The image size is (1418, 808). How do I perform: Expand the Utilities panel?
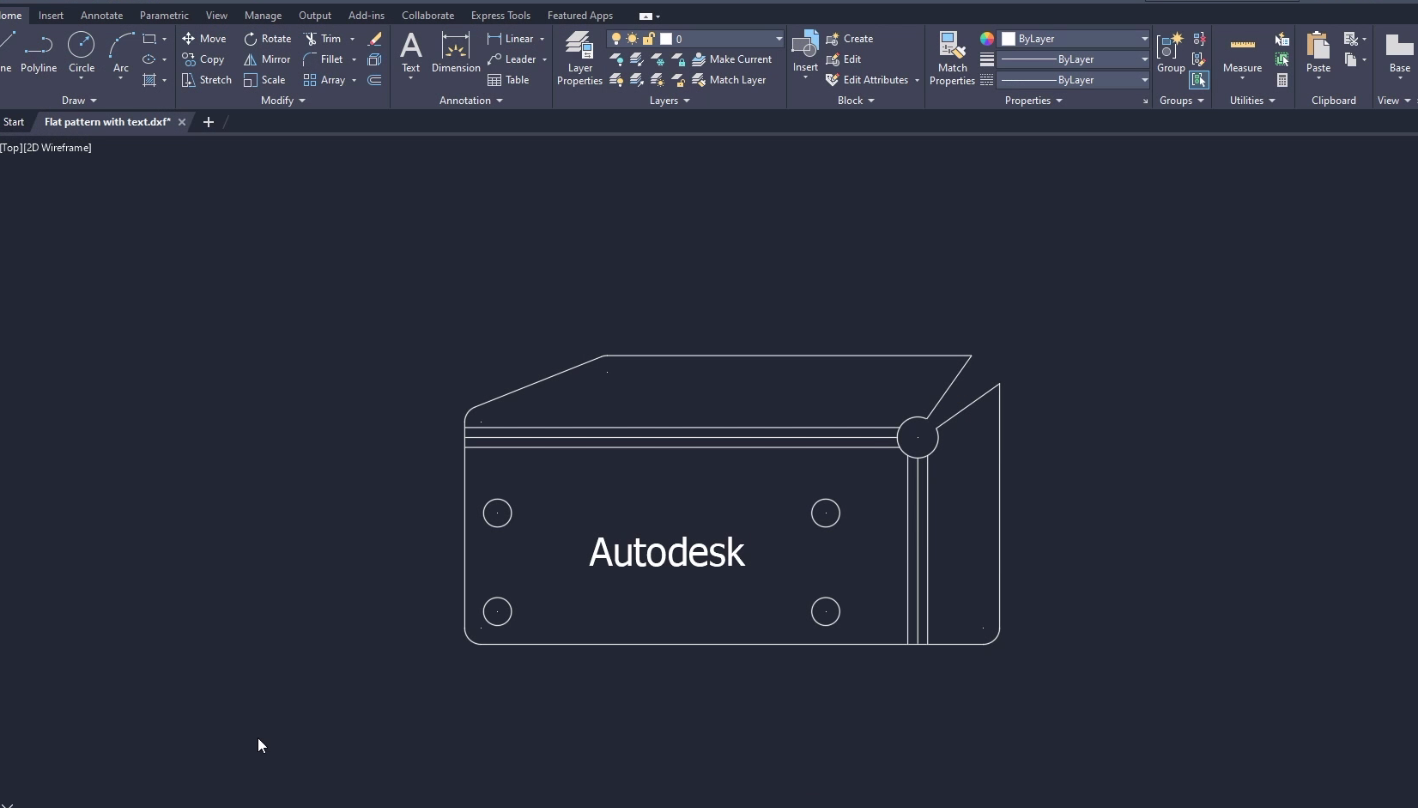1253,100
